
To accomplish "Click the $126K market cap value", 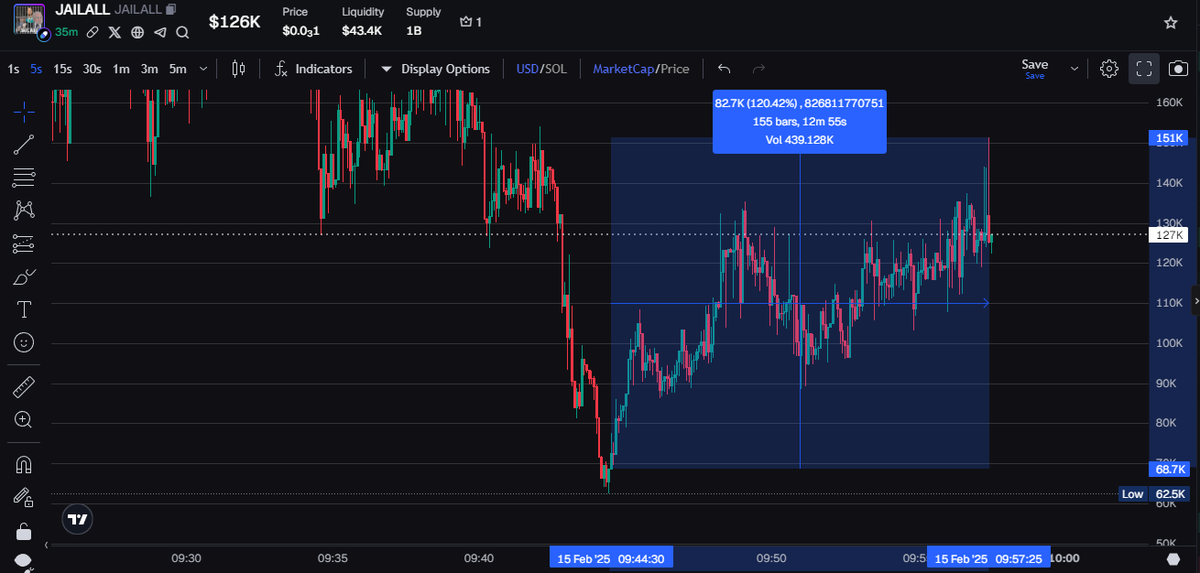I will pyautogui.click(x=234, y=21).
